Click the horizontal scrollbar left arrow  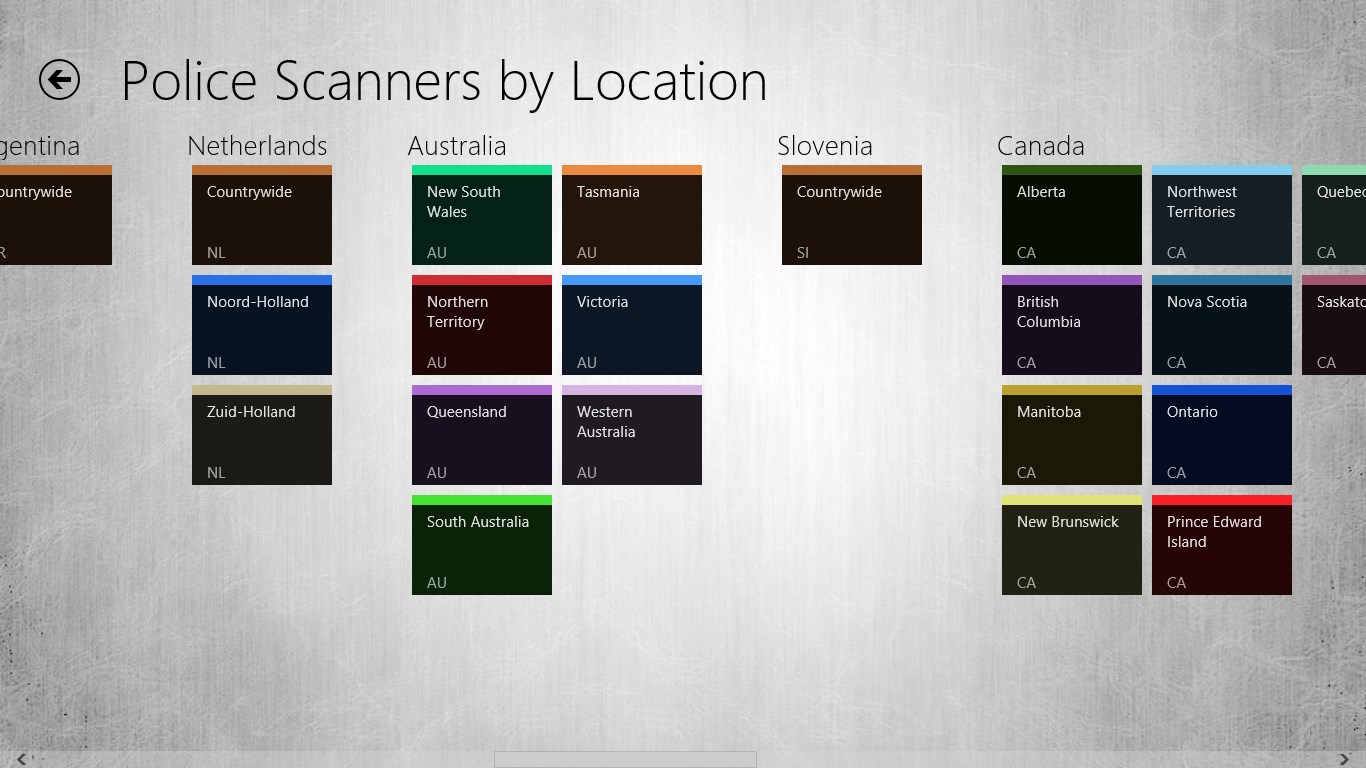pos(21,760)
